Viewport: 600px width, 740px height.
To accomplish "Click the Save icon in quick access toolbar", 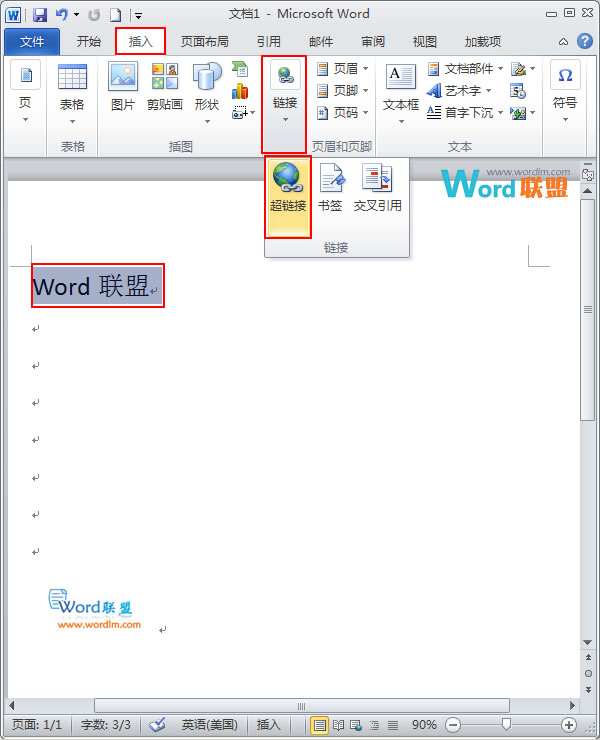I will point(40,15).
